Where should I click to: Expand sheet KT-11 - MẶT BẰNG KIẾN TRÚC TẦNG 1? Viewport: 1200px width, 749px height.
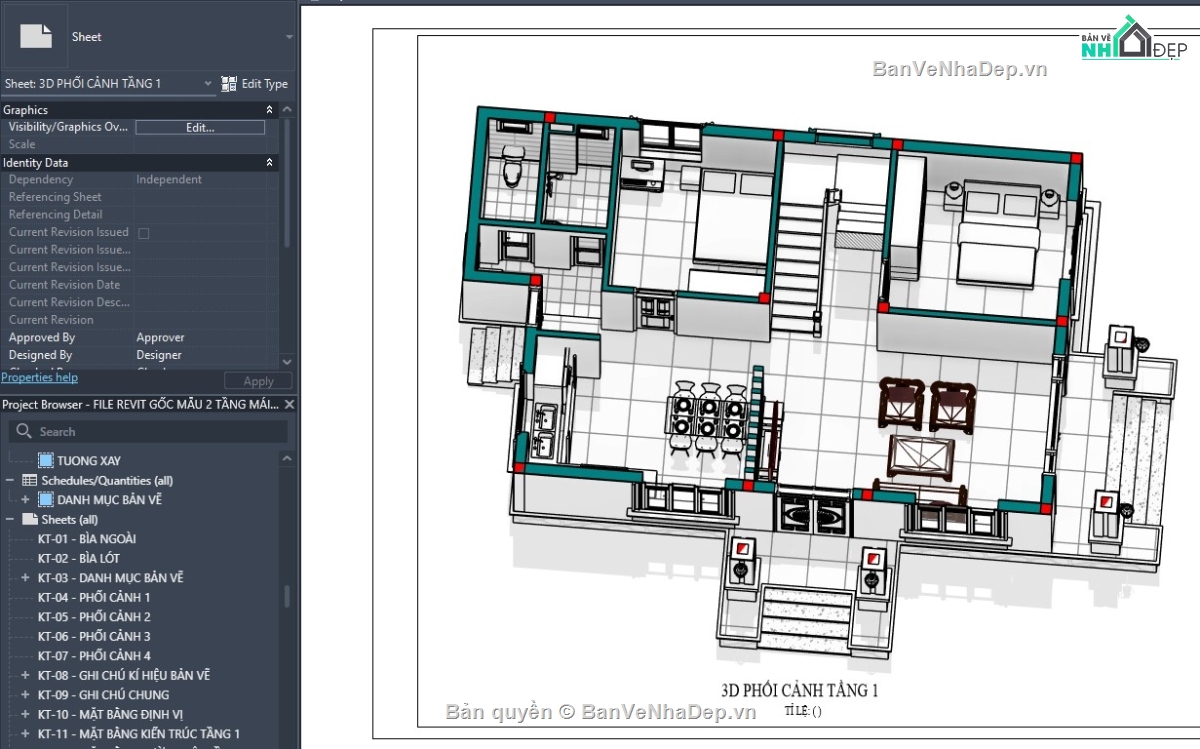click(25, 734)
